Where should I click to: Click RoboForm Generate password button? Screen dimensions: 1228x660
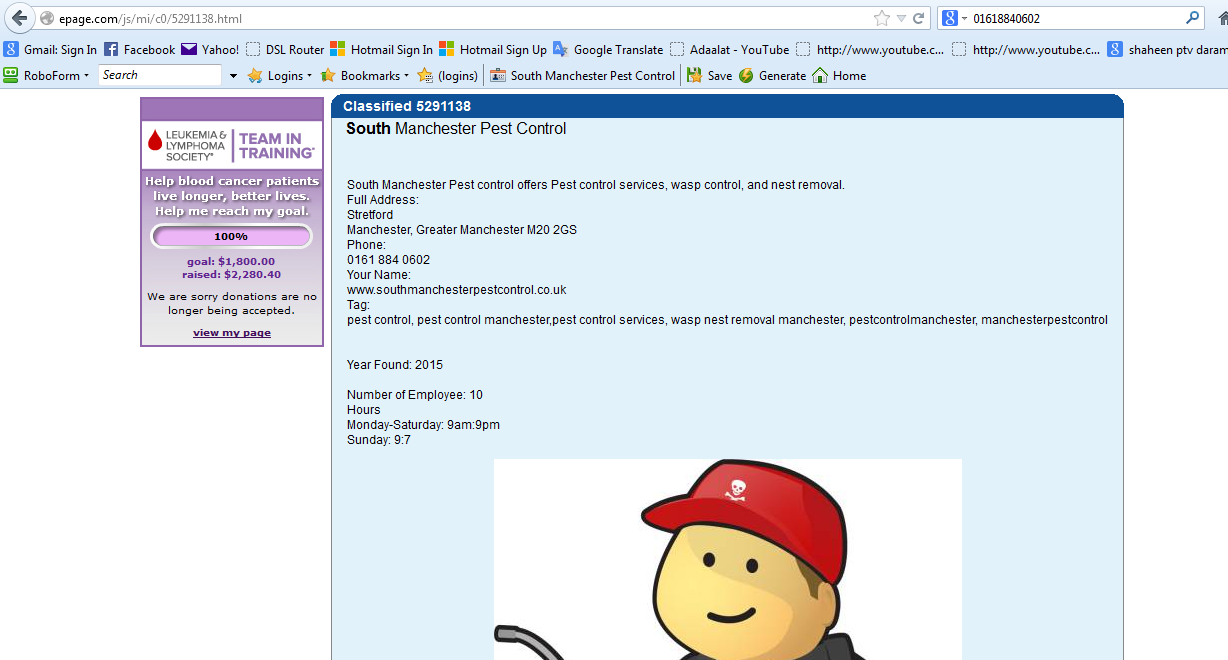[x=772, y=75]
